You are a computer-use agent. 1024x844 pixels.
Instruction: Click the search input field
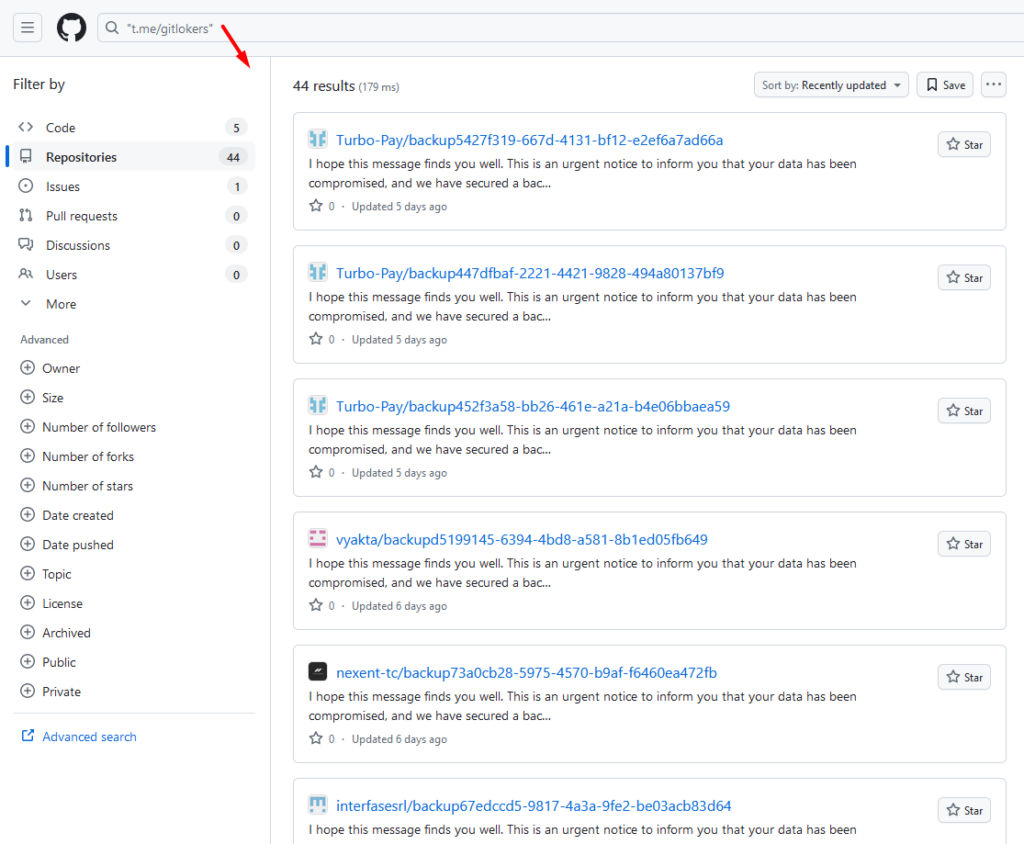(500, 28)
